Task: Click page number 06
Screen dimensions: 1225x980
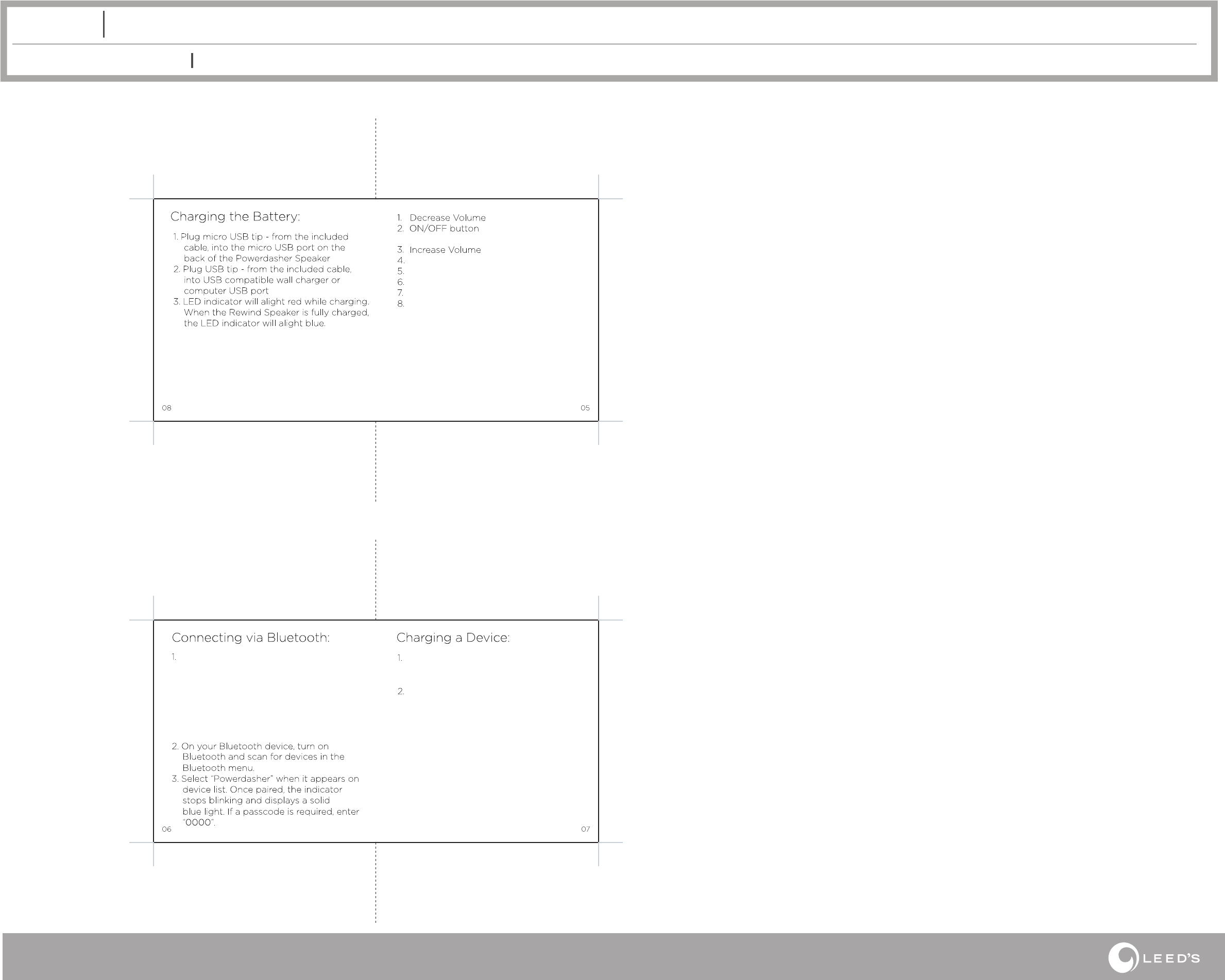Action: click(x=166, y=829)
